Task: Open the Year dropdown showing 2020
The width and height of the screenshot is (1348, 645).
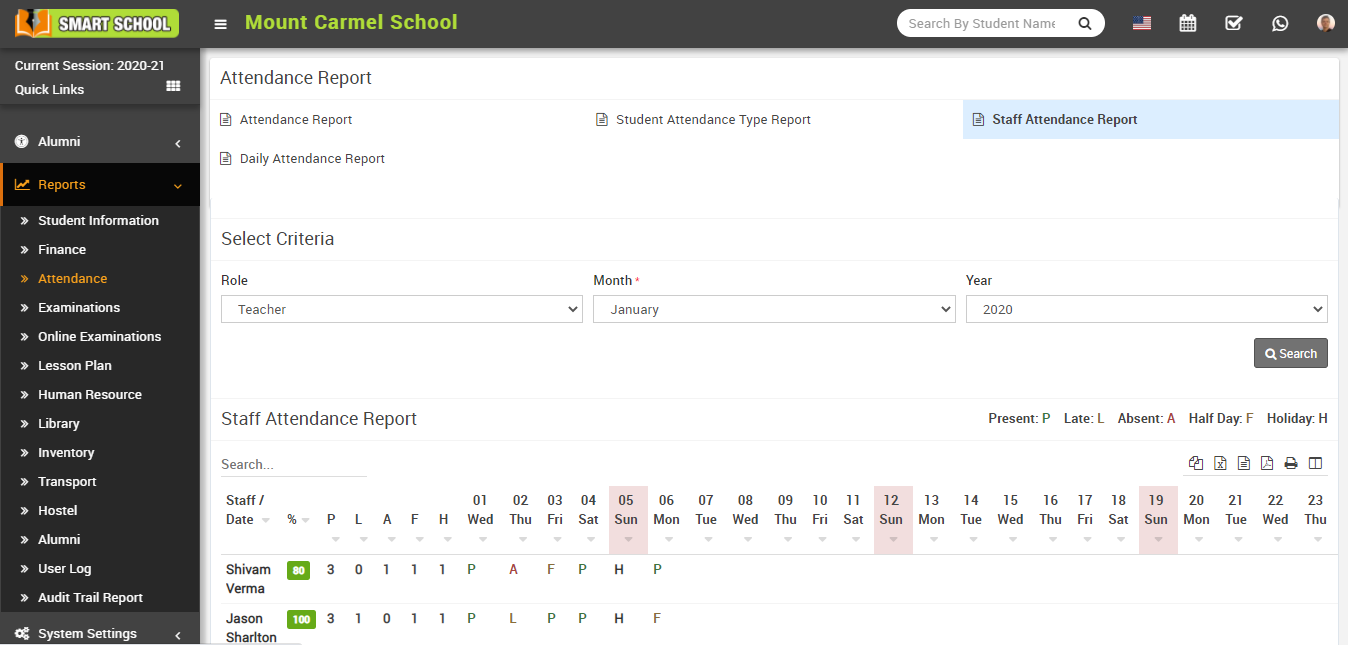Action: [1146, 309]
